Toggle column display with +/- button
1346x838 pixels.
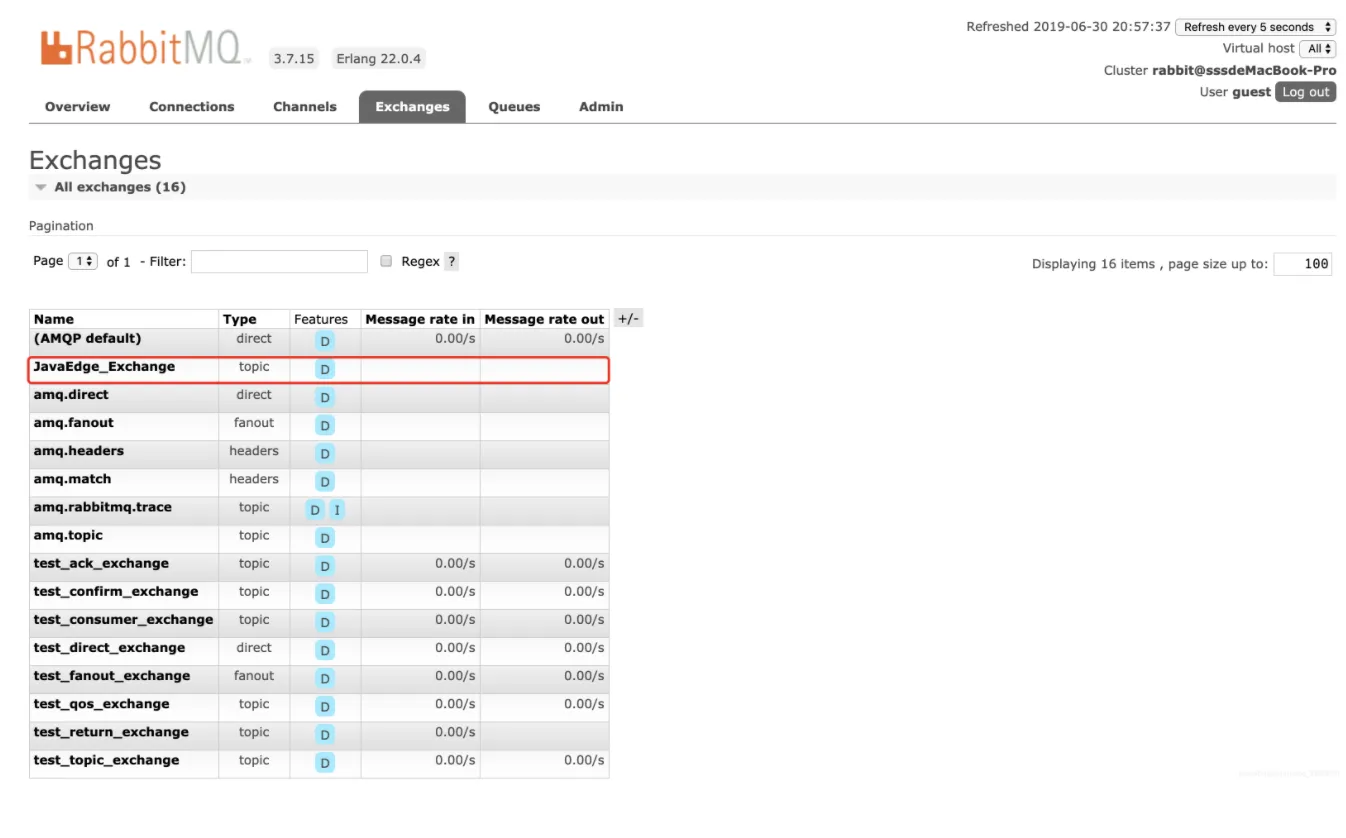pos(628,319)
